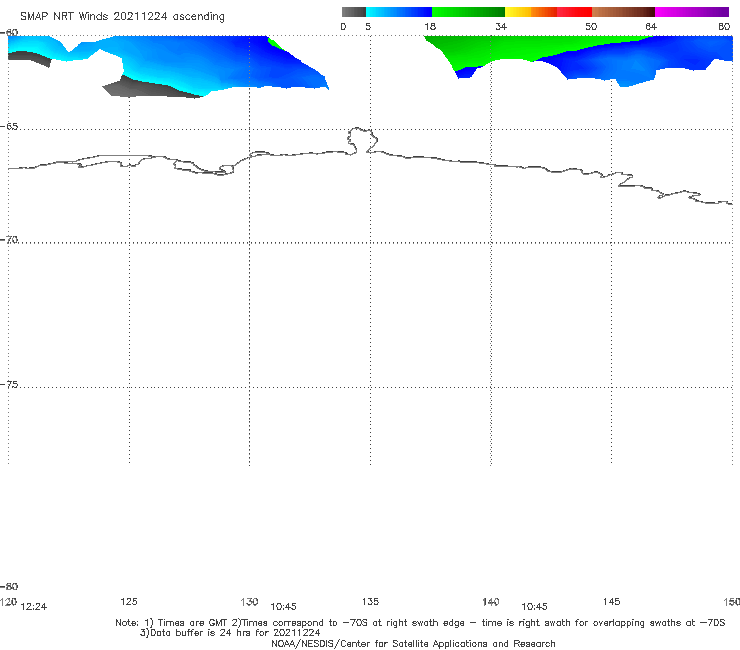This screenshot has width=740, height=650.
Task: Click the magenta-purple 64-80 colorbar segment
Action: tap(692, 12)
